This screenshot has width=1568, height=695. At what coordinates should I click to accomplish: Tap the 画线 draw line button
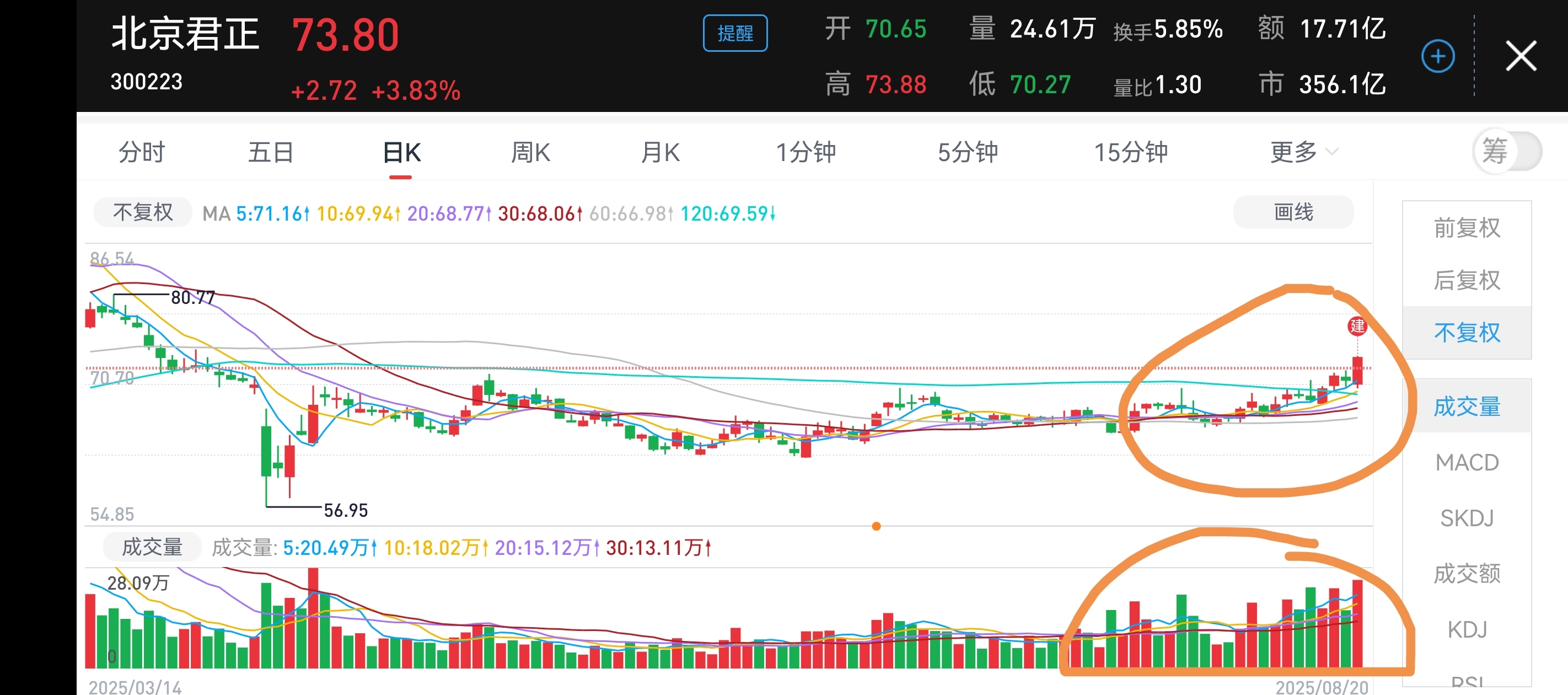pos(1293,212)
